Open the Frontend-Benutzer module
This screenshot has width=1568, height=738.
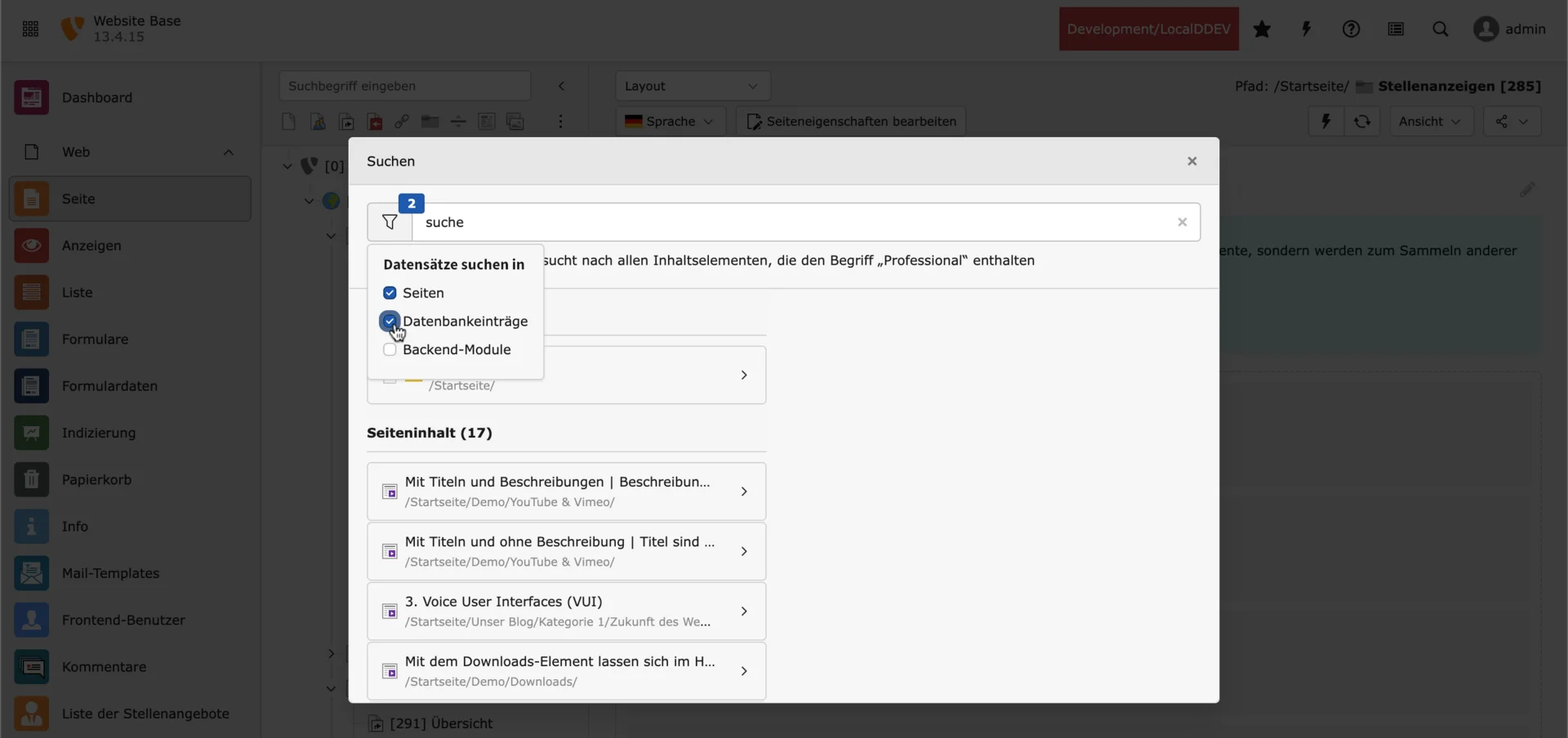[123, 620]
